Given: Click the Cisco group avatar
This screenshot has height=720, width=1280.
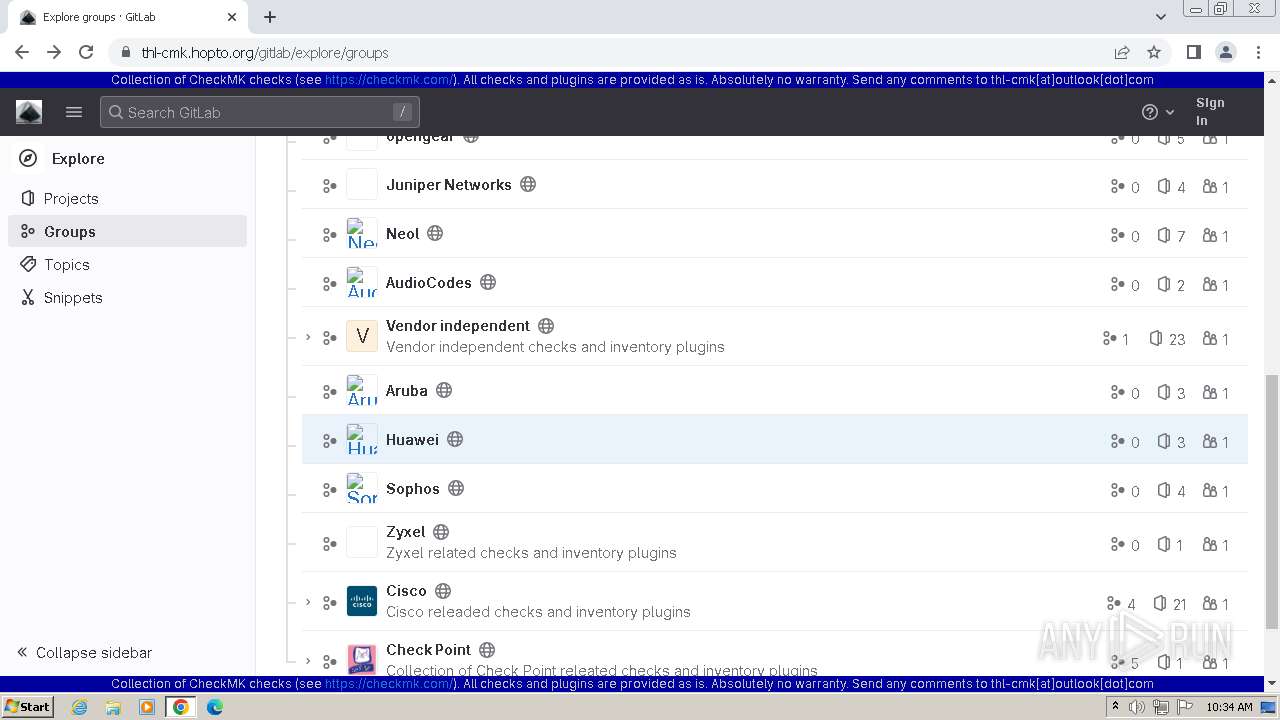Looking at the screenshot, I should [x=362, y=601].
